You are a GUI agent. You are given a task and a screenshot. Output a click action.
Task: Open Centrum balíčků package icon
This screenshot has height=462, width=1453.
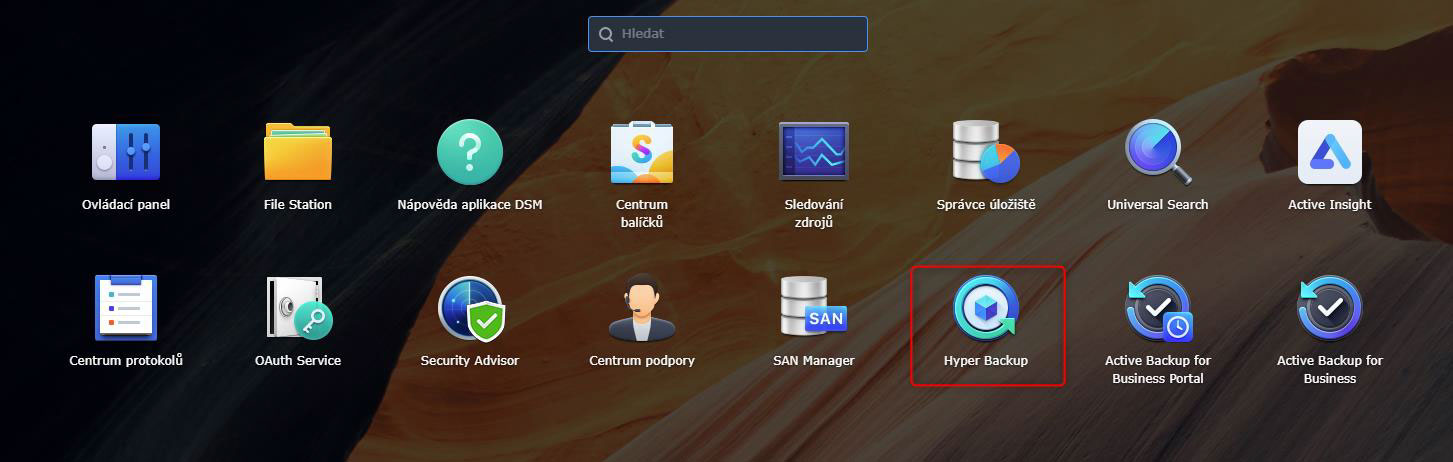pyautogui.click(x=642, y=152)
